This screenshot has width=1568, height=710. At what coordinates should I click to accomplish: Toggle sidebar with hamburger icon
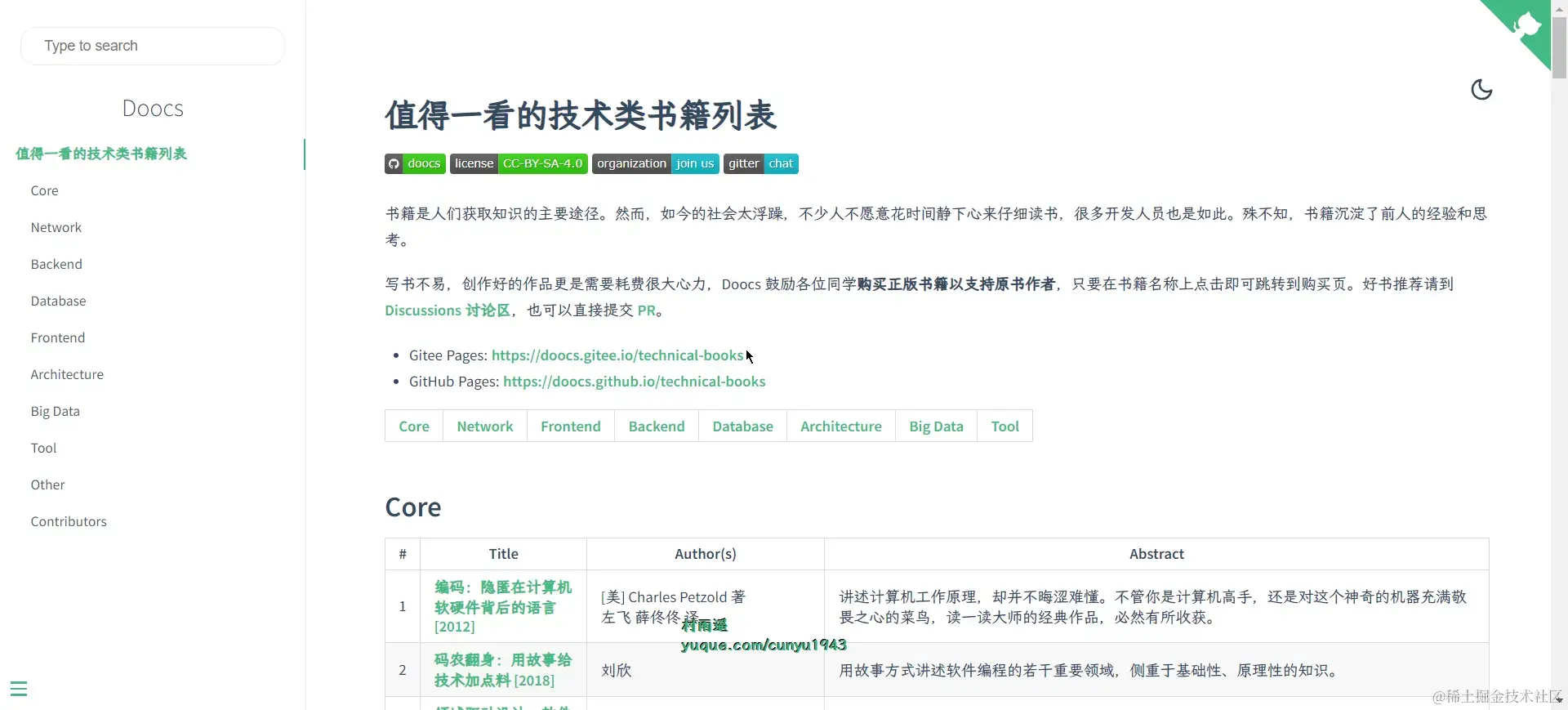pyautogui.click(x=19, y=689)
